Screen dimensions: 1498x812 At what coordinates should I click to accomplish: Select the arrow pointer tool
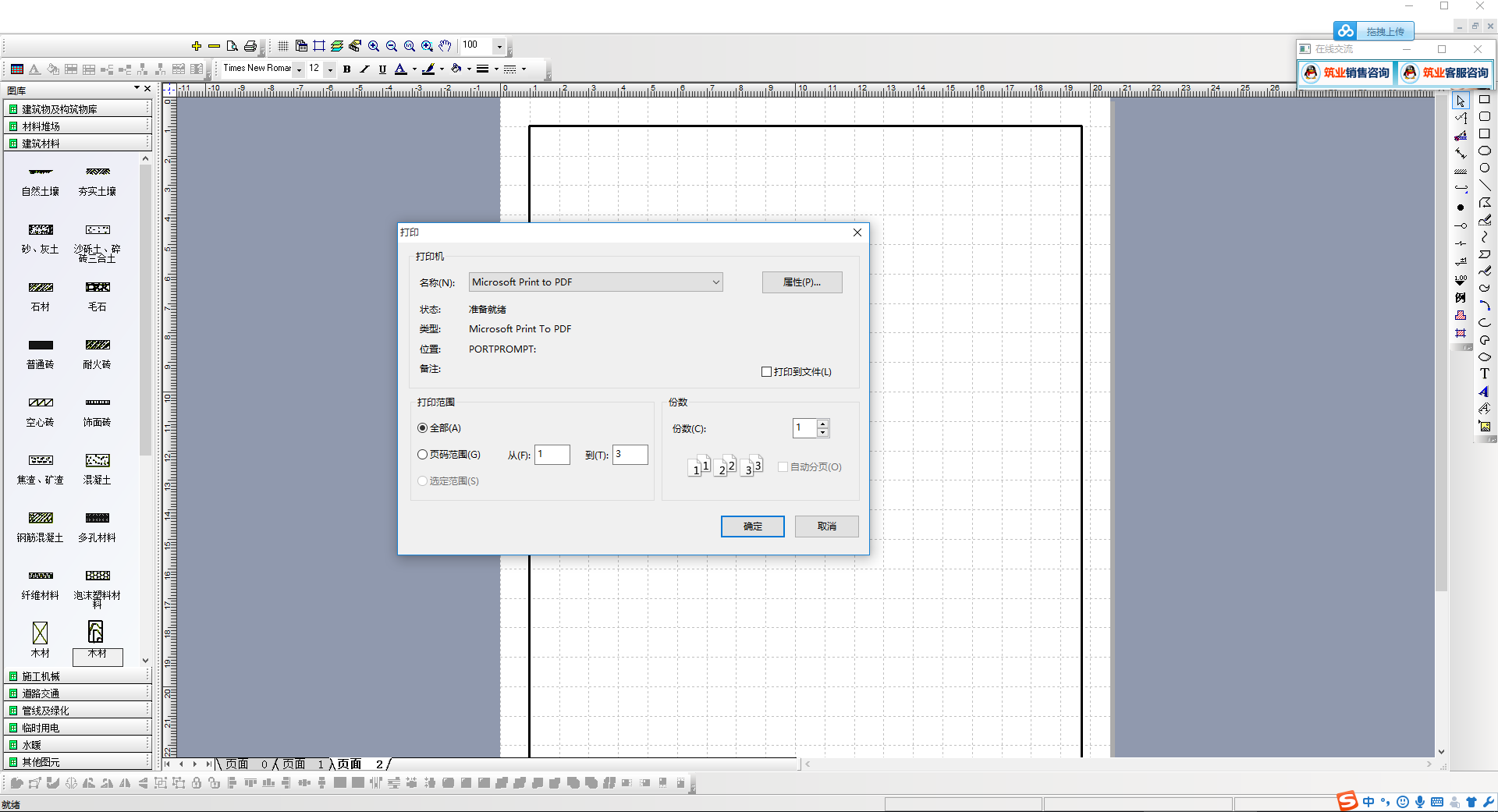tap(1461, 101)
